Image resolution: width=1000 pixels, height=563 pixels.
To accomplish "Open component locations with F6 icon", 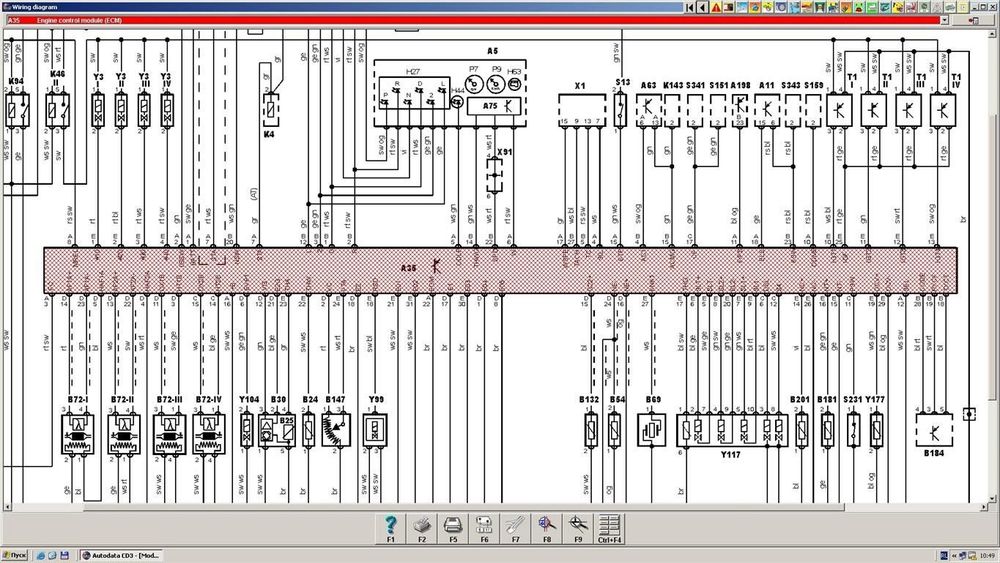I will point(484,529).
